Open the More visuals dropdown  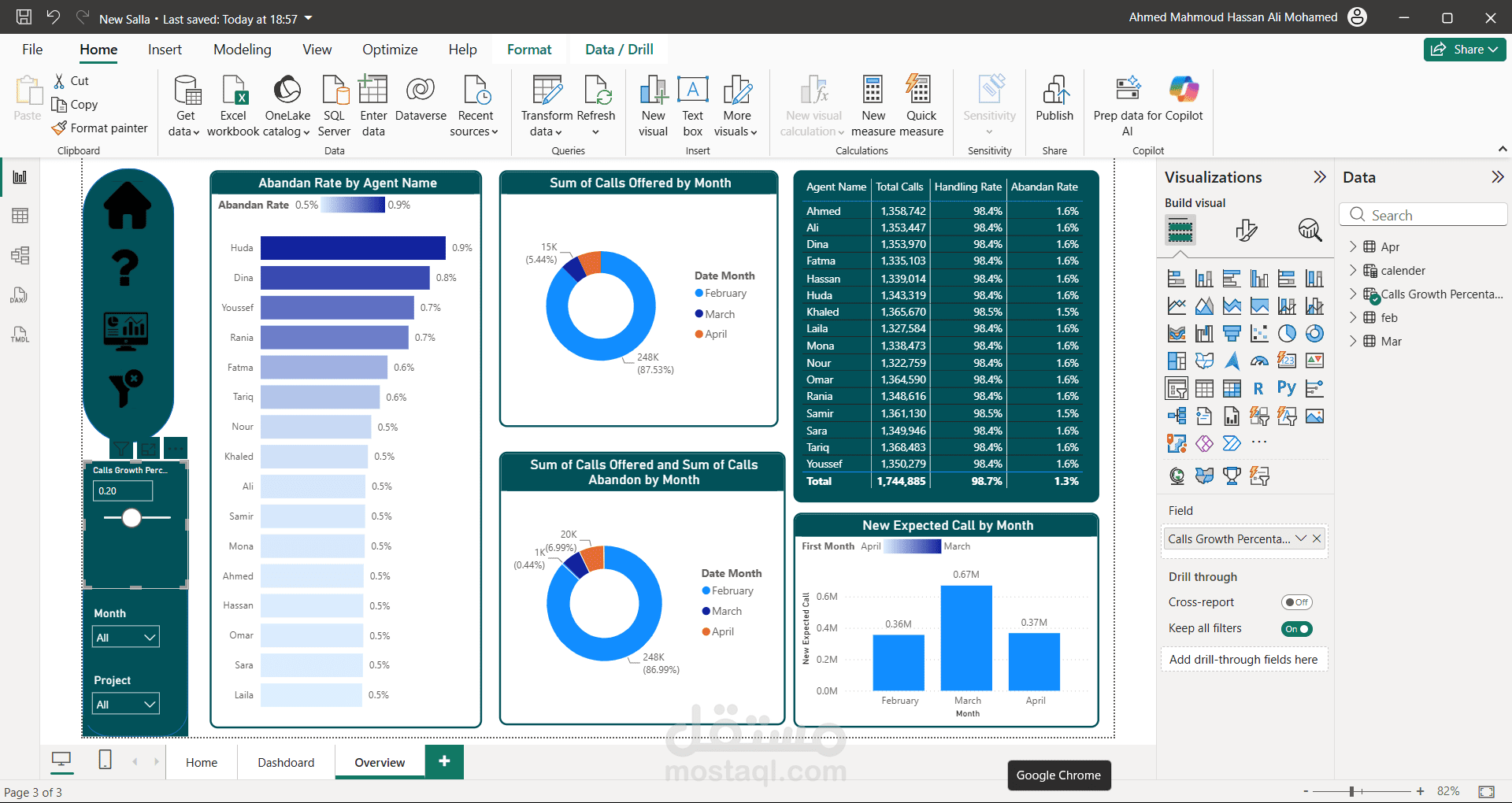click(x=738, y=106)
